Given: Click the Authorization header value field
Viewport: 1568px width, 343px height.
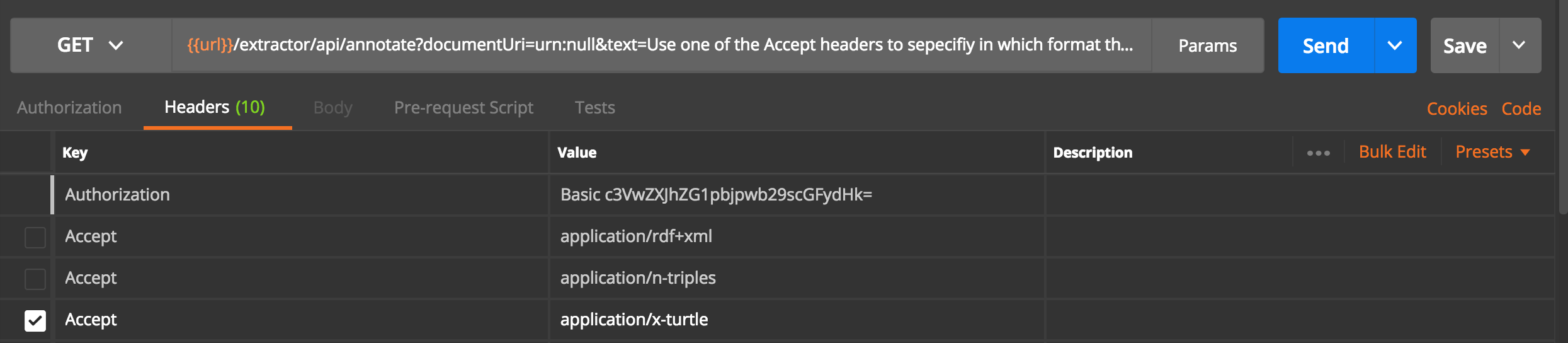Looking at the screenshot, I should 796,195.
